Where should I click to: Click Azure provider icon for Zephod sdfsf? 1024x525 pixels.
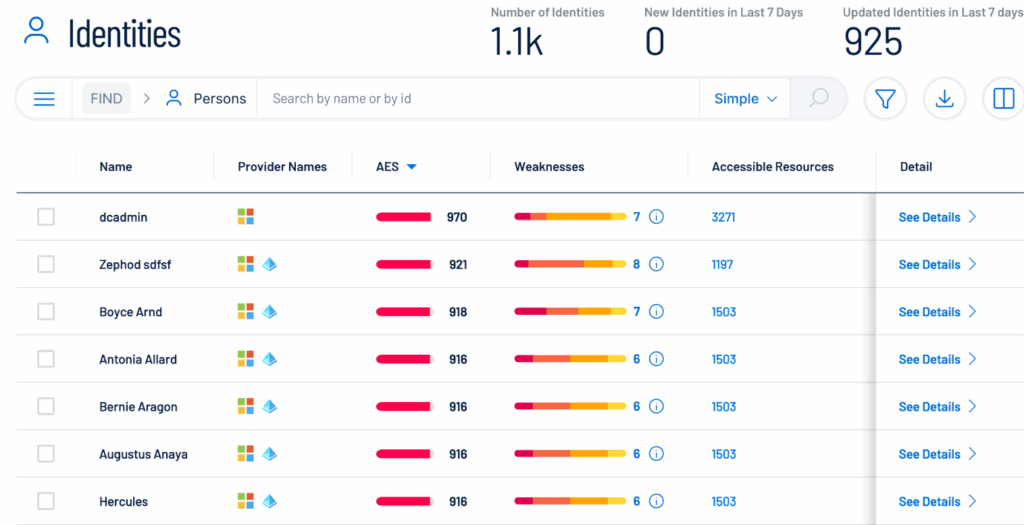pyautogui.click(x=269, y=265)
